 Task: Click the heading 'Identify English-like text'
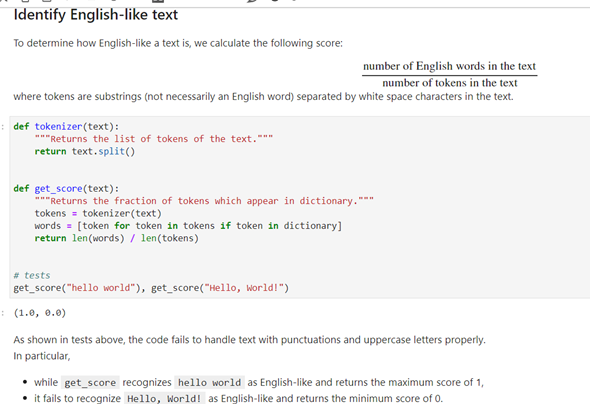pos(96,15)
